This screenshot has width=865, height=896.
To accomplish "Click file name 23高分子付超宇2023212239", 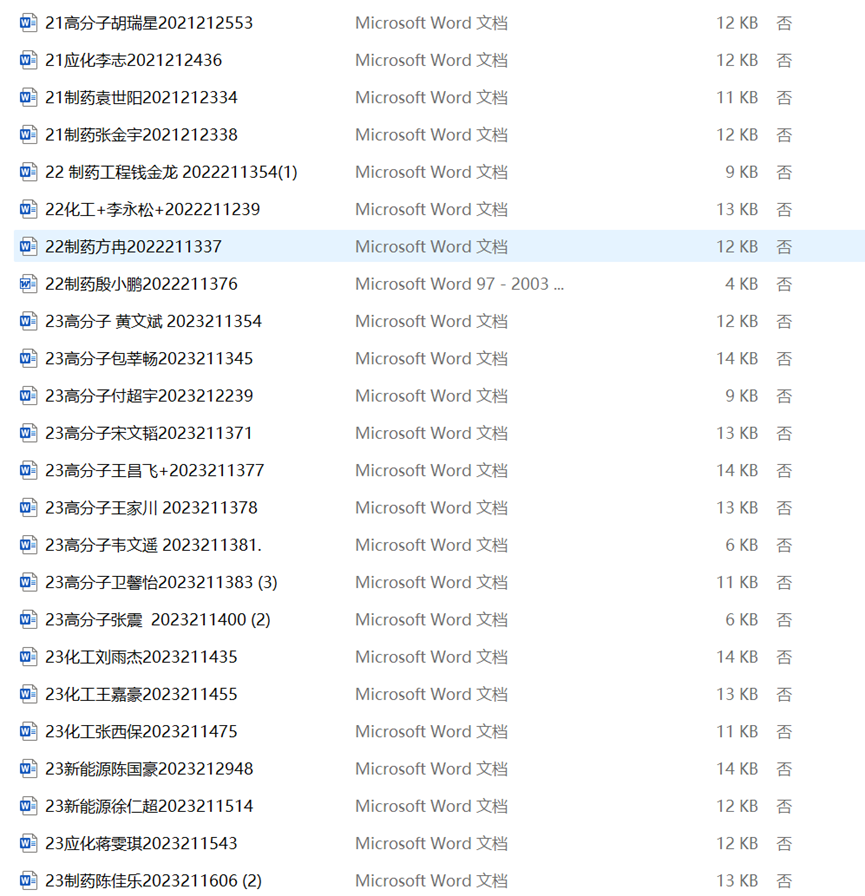I will pos(149,395).
